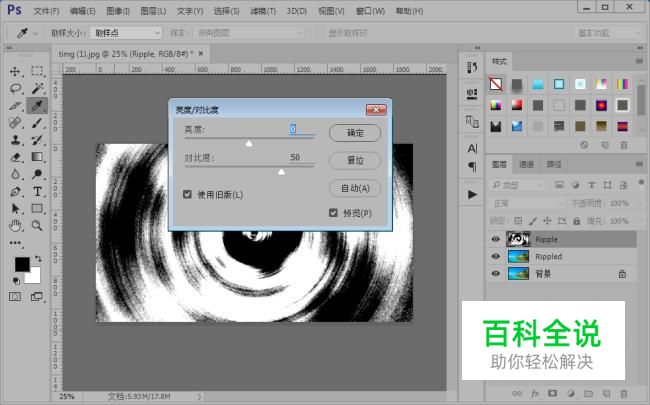Select the Dodge tool
The image size is (650, 405).
coord(37,174)
